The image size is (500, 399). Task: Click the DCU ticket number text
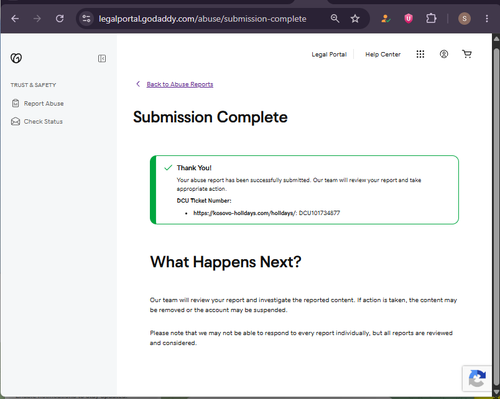319,213
